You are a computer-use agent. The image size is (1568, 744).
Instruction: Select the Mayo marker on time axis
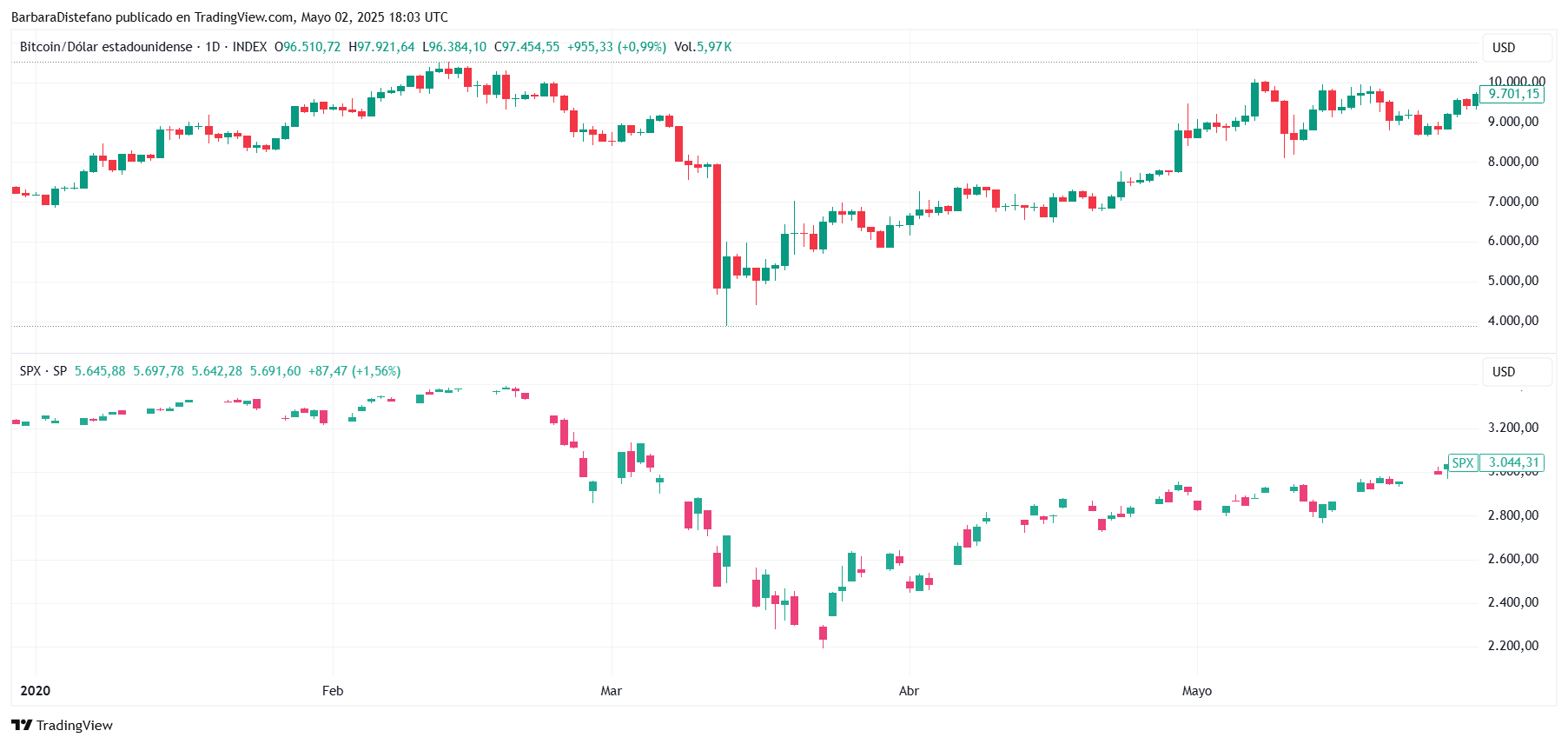(x=1196, y=691)
